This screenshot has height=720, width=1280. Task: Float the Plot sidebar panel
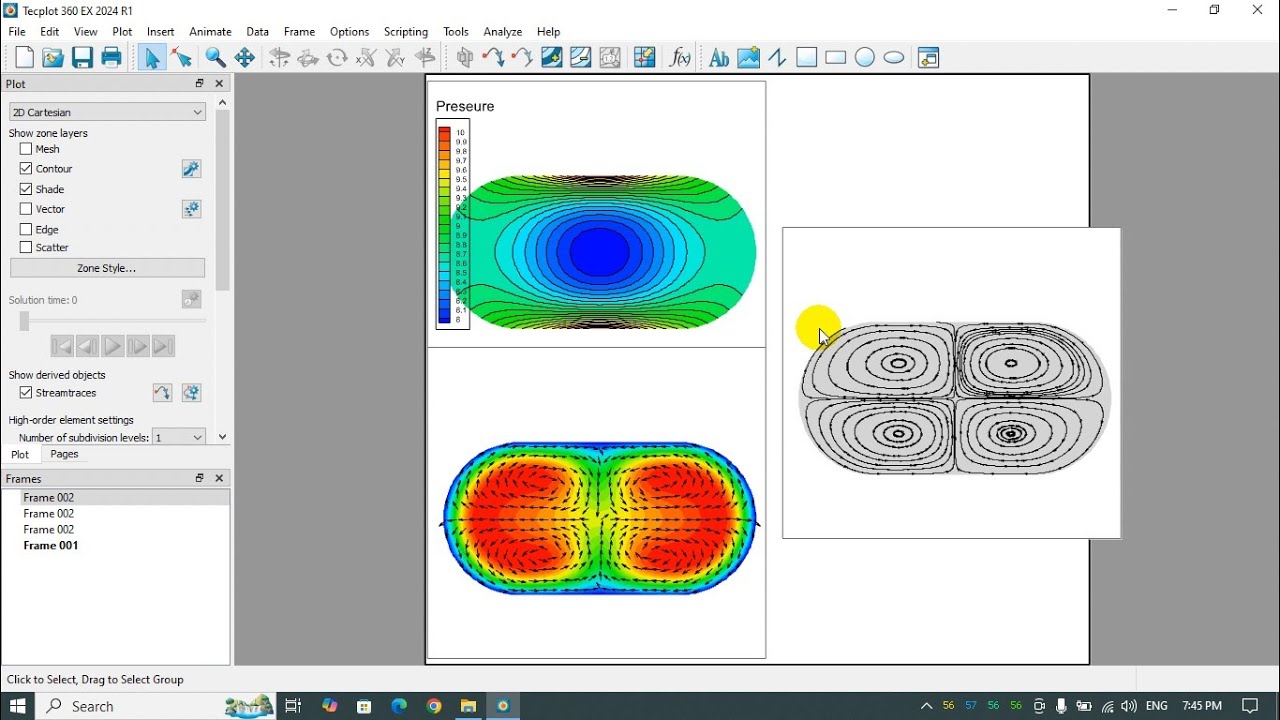tap(199, 84)
